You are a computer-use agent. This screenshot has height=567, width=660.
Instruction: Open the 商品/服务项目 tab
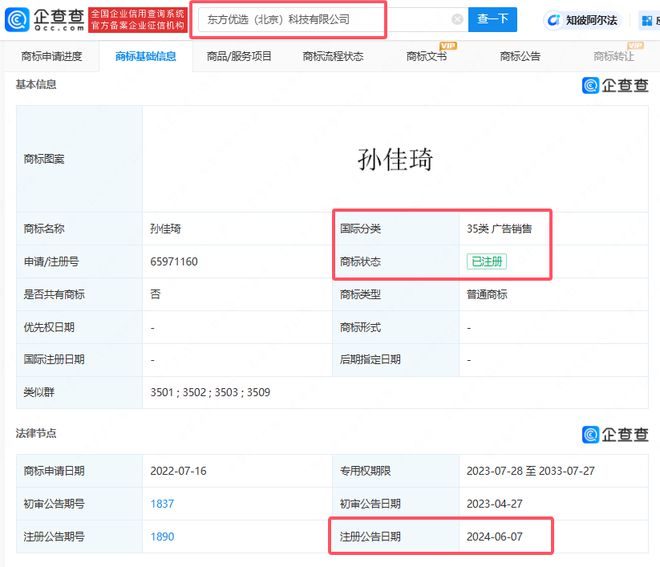click(x=239, y=56)
